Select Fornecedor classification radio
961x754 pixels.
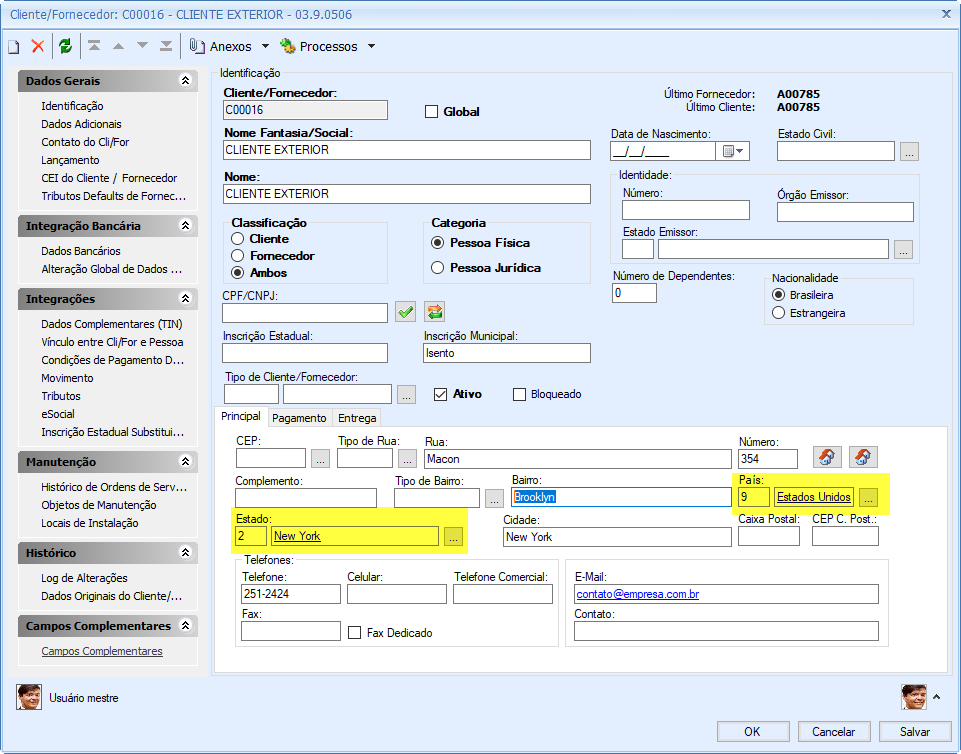pyautogui.click(x=238, y=256)
